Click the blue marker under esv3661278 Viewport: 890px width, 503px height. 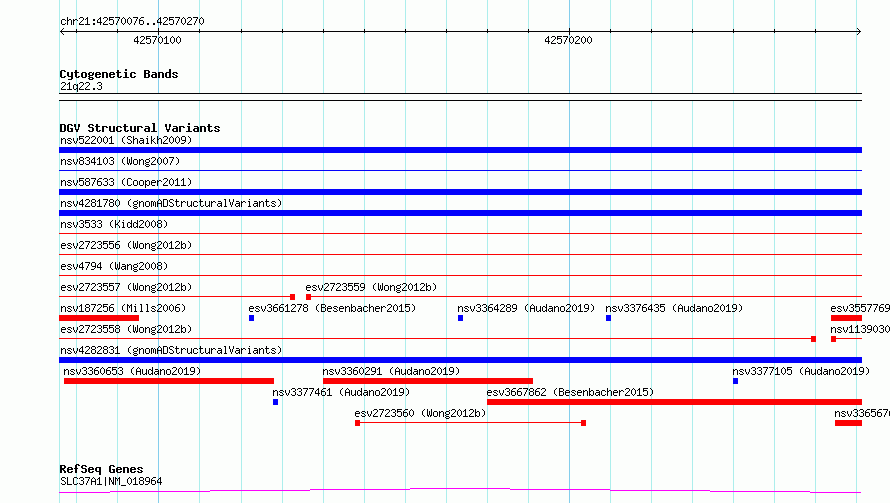pos(251,318)
